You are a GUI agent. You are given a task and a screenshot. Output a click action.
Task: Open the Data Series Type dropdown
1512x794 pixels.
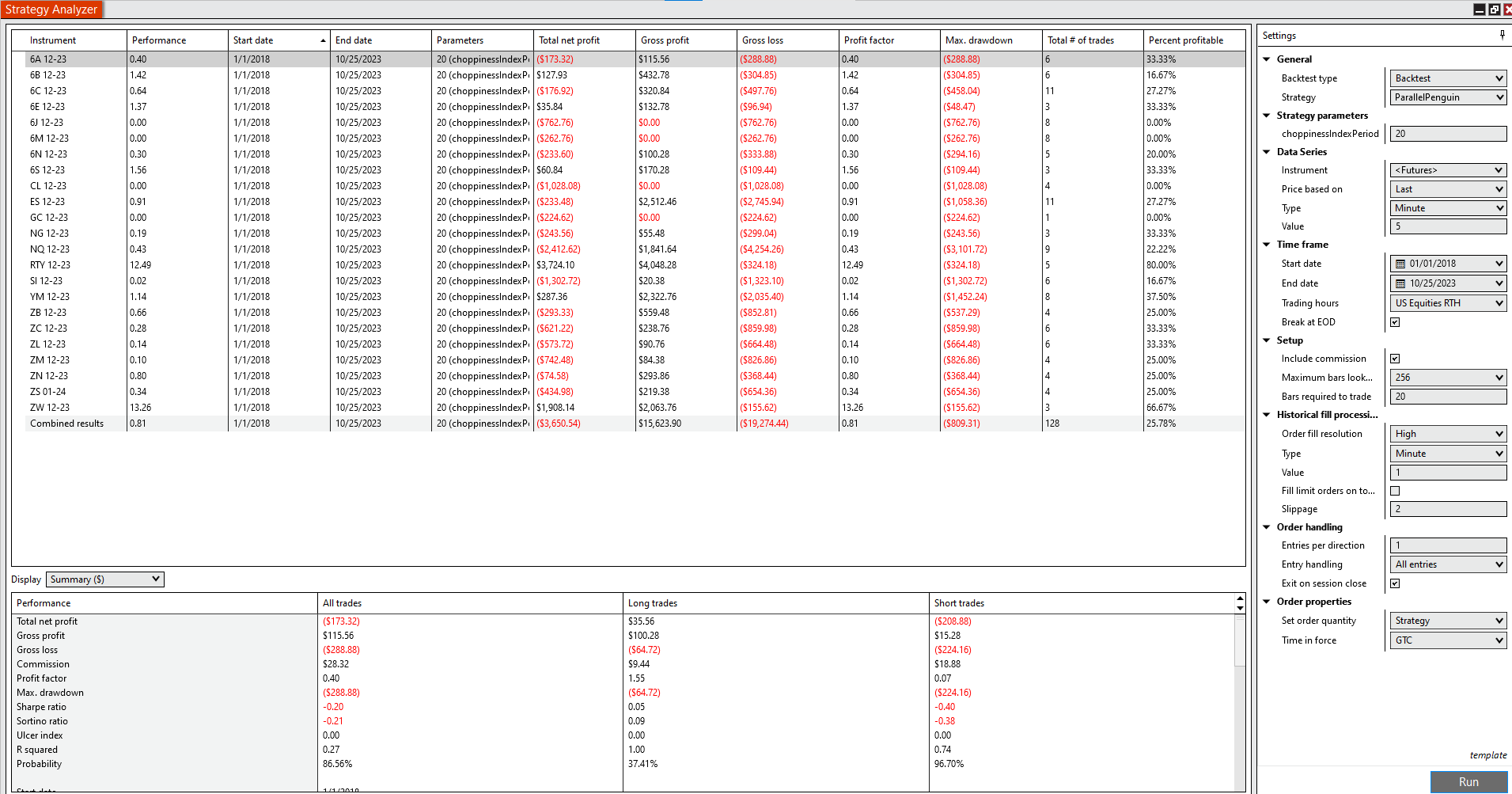[x=1448, y=208]
